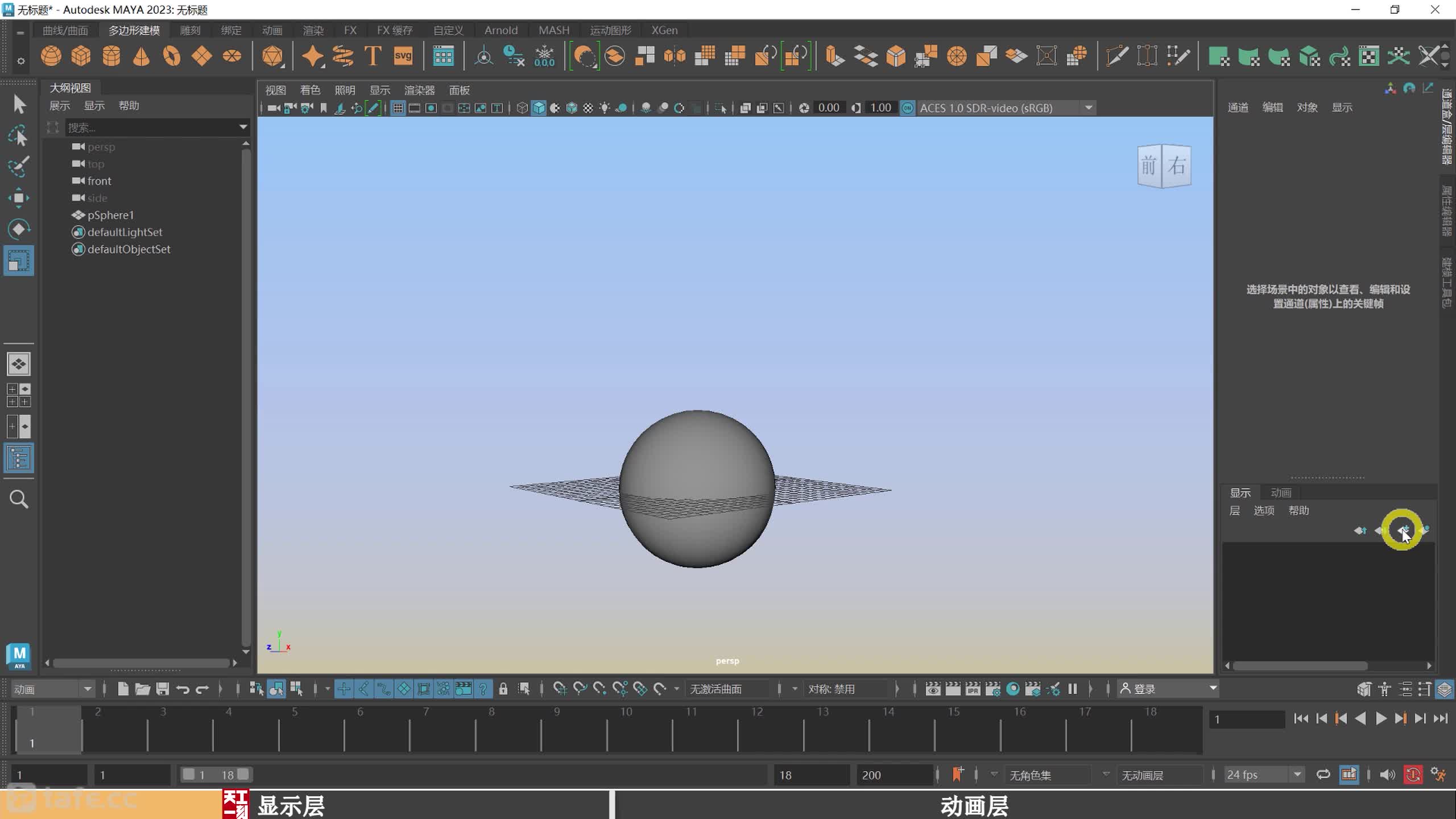
Task: Toggle wireframe display in viewport
Action: pyautogui.click(x=522, y=108)
